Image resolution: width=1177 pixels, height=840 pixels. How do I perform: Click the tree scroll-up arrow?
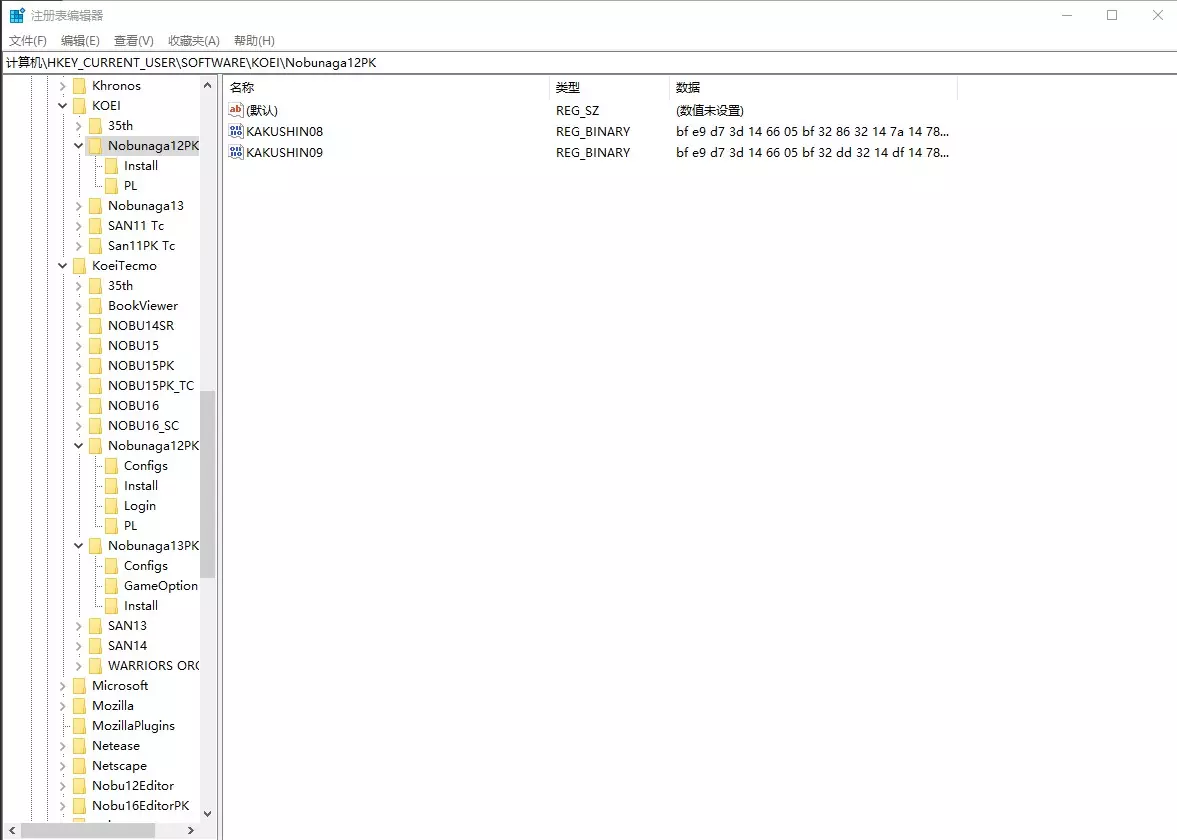pos(207,86)
